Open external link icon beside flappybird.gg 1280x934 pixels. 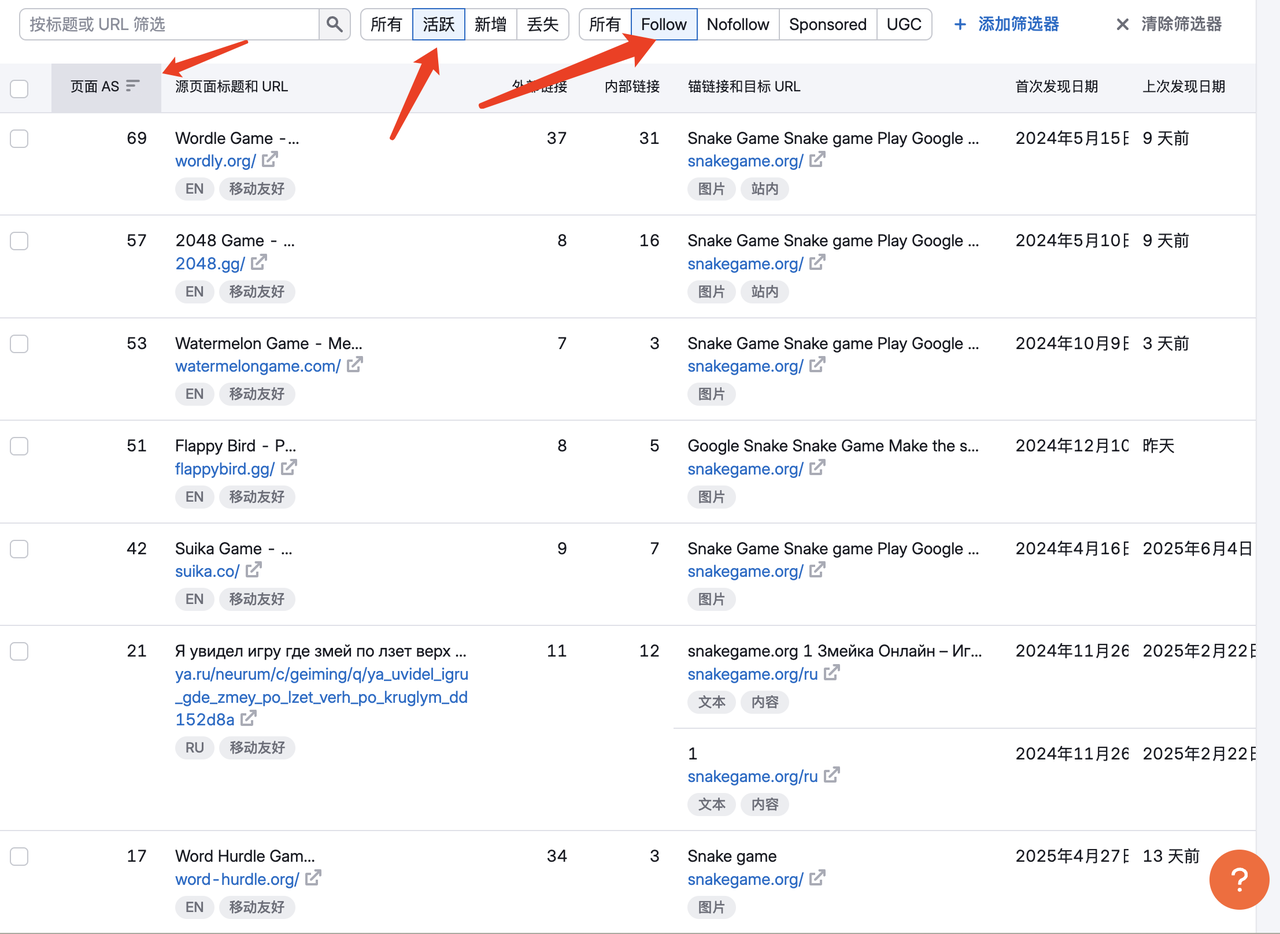pyautogui.click(x=288, y=467)
